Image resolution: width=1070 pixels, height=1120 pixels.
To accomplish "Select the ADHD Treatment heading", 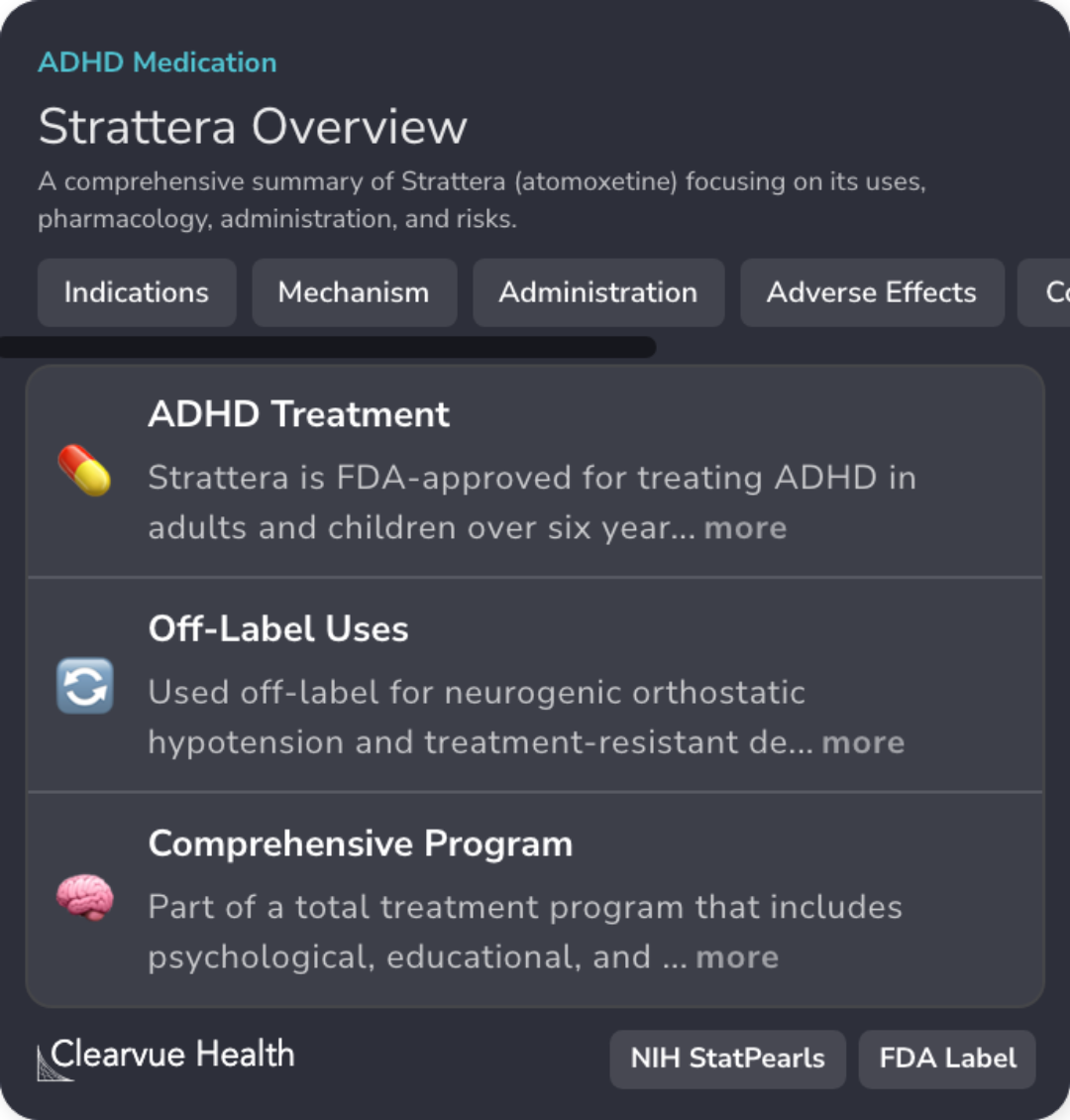I will coord(299,414).
